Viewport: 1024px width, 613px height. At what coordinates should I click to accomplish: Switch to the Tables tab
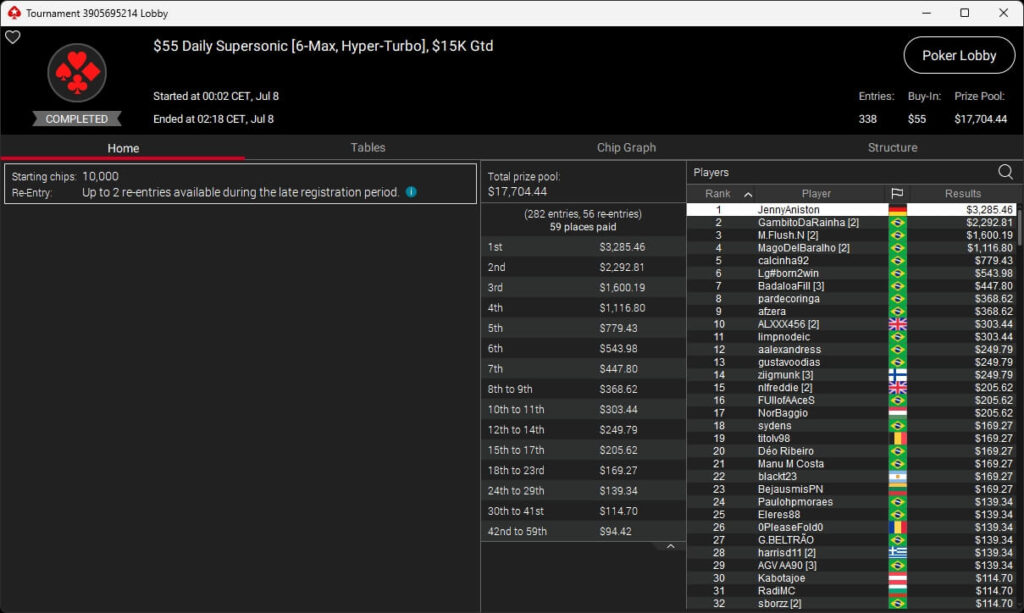click(x=367, y=148)
